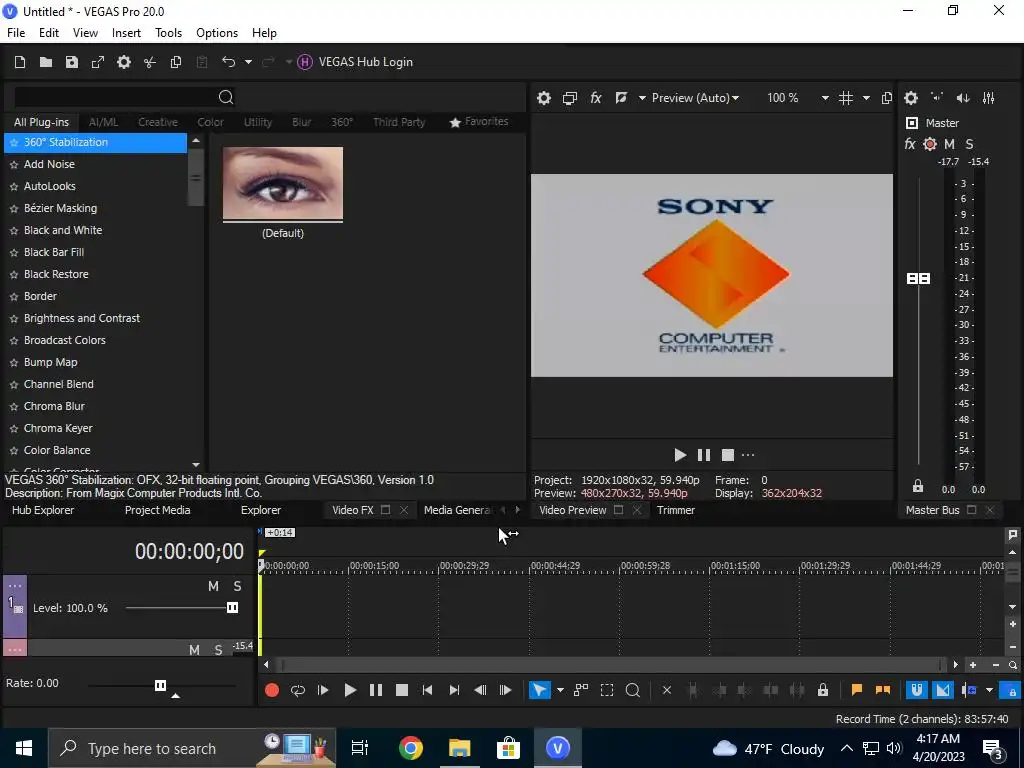This screenshot has width=1024, height=768.
Task: Open the mixing console icon in Master Bus
Action: pos(989,98)
